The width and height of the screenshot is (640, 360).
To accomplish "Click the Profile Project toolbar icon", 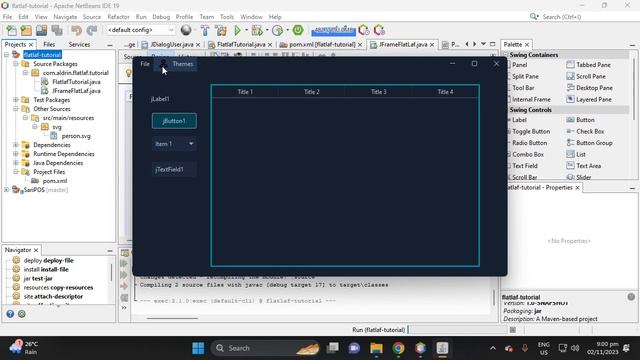I will coord(277,30).
